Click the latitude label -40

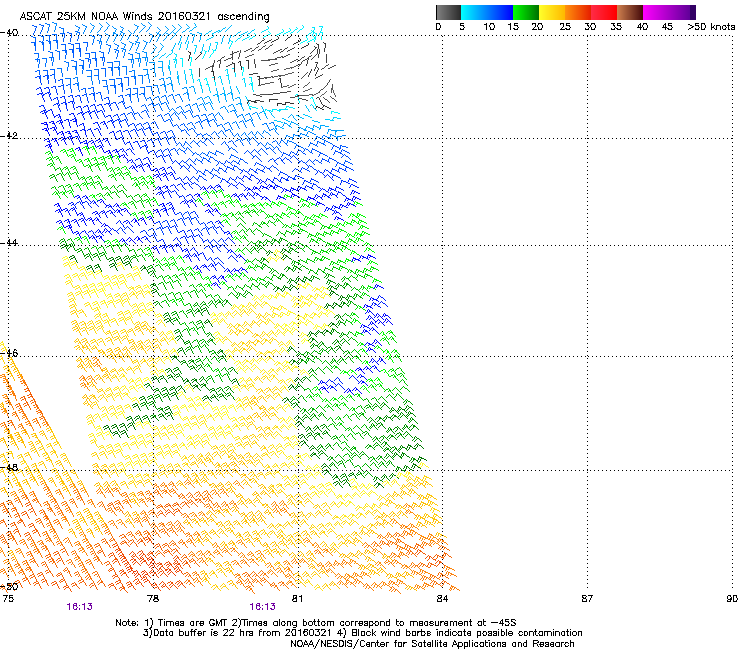(9, 33)
